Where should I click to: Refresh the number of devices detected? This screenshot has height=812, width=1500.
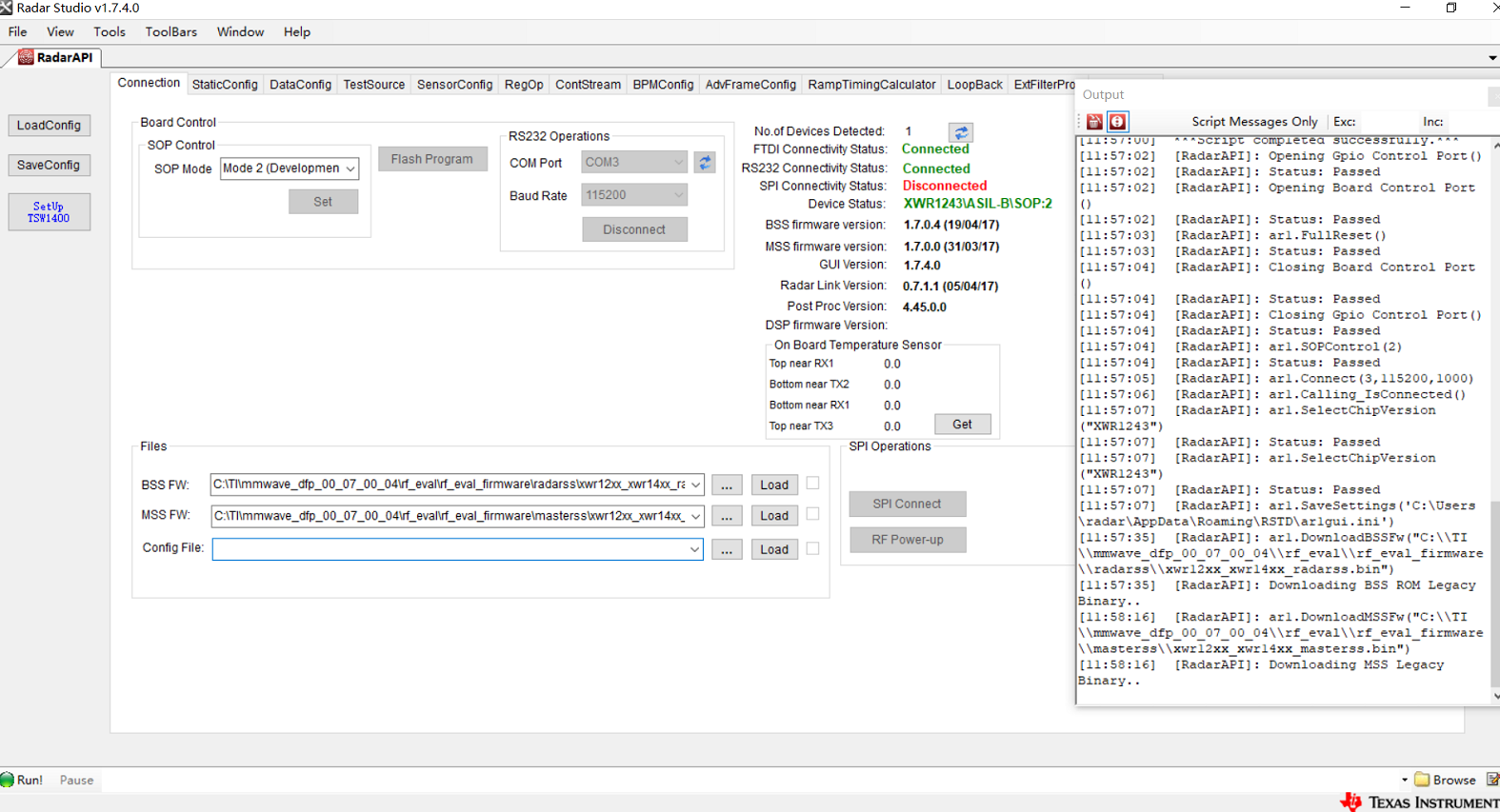(961, 132)
